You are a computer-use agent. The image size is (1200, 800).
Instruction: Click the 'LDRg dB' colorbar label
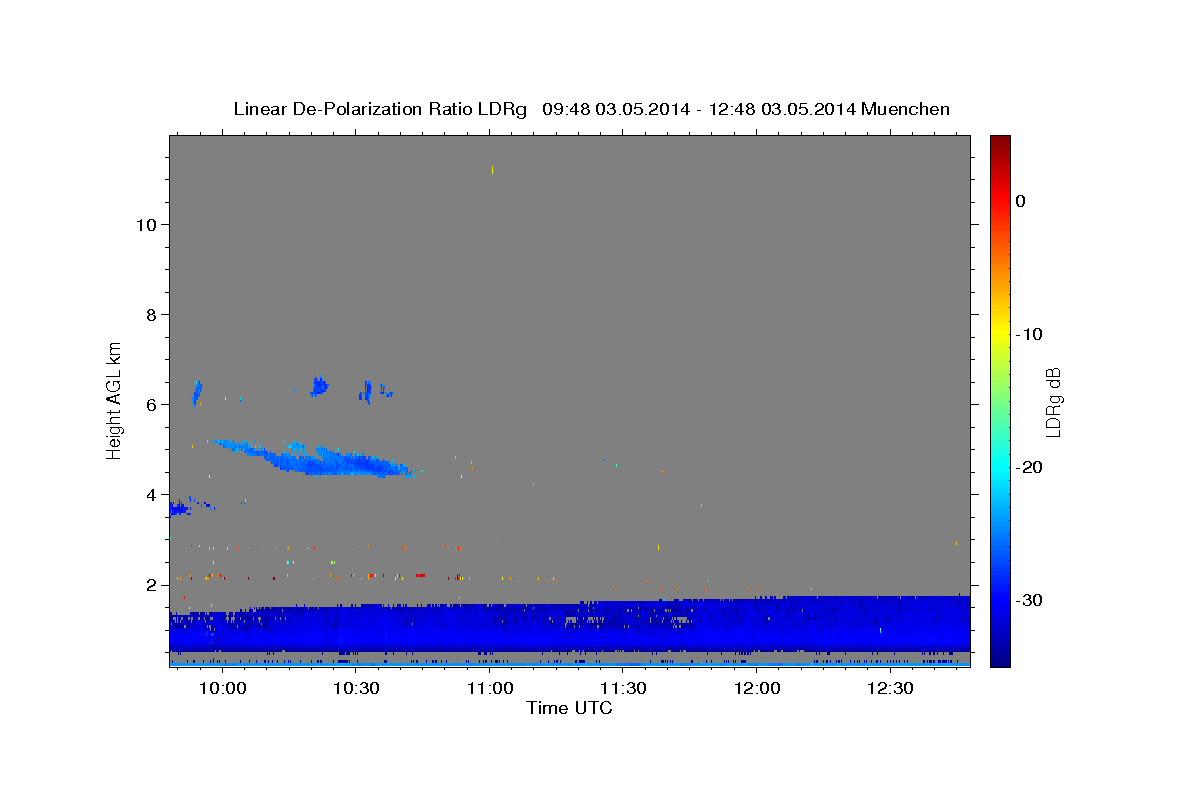tap(1052, 401)
